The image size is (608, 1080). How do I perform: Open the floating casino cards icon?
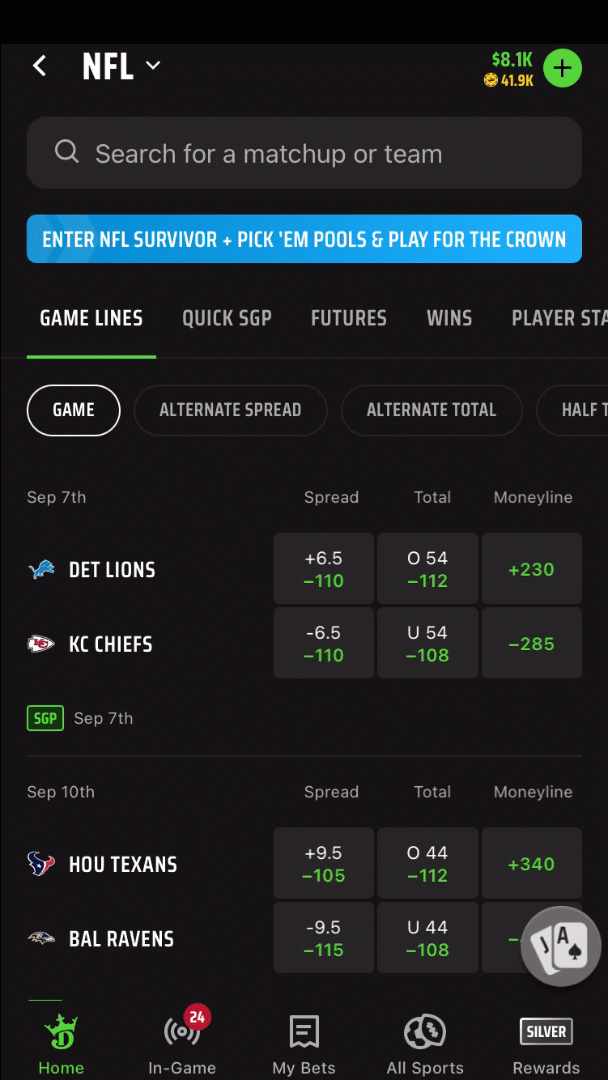coord(560,946)
